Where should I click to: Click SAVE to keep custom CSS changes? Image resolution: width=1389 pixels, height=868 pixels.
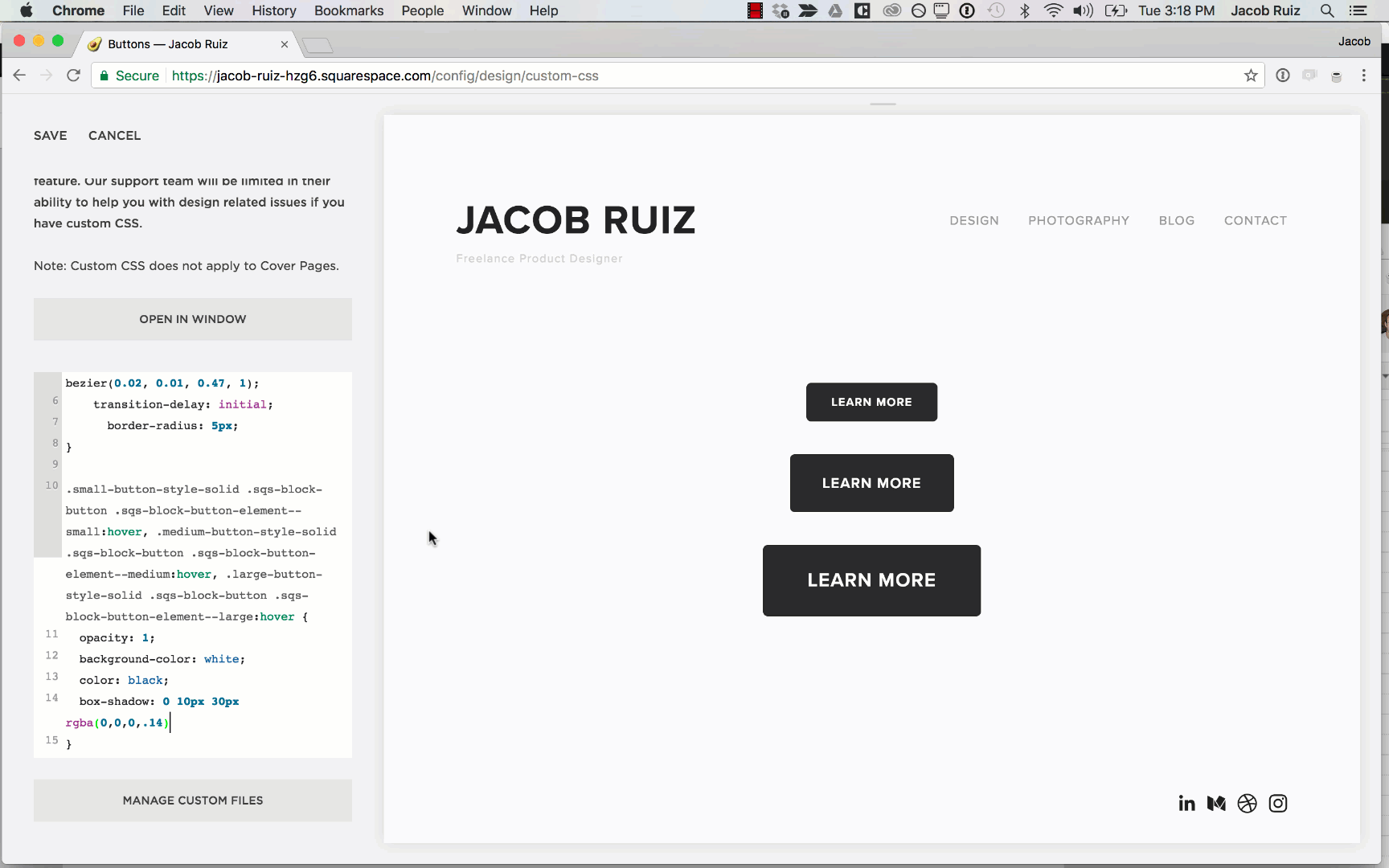[x=50, y=135]
